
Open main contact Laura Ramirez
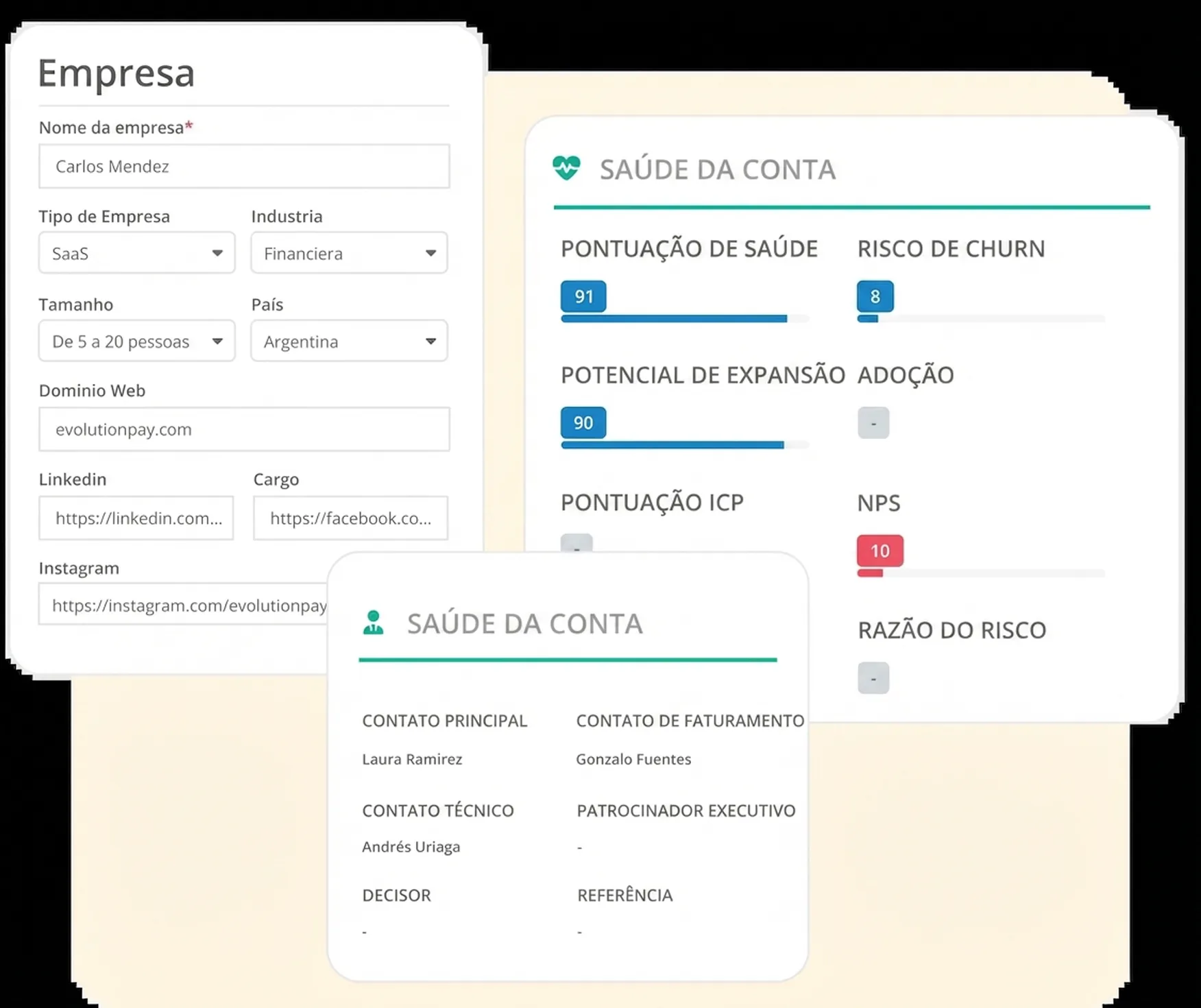coord(412,759)
